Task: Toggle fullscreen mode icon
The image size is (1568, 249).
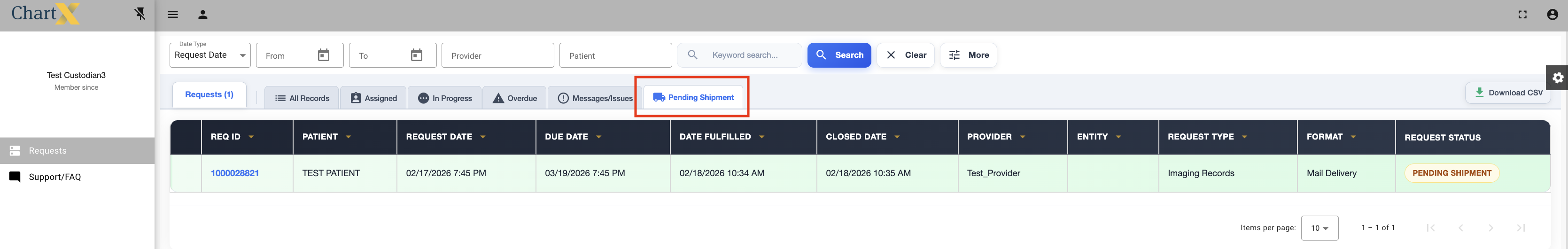Action: click(x=1522, y=15)
